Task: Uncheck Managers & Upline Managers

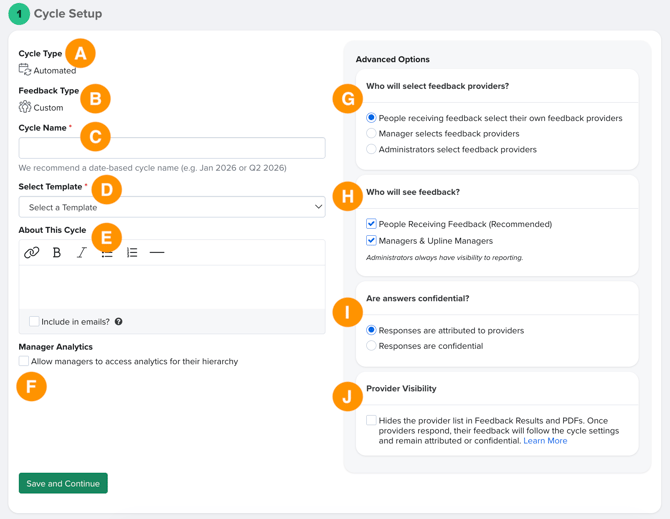Action: 371,240
